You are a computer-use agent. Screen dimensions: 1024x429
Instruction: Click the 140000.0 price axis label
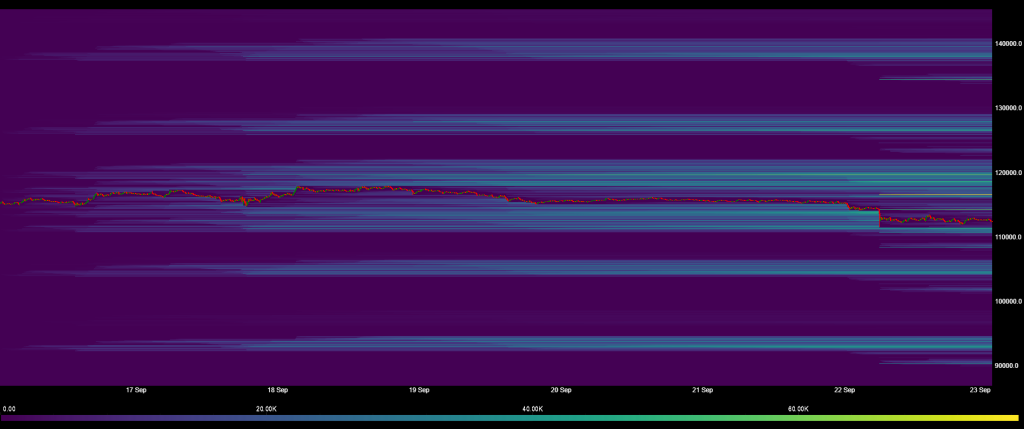pos(1007,44)
